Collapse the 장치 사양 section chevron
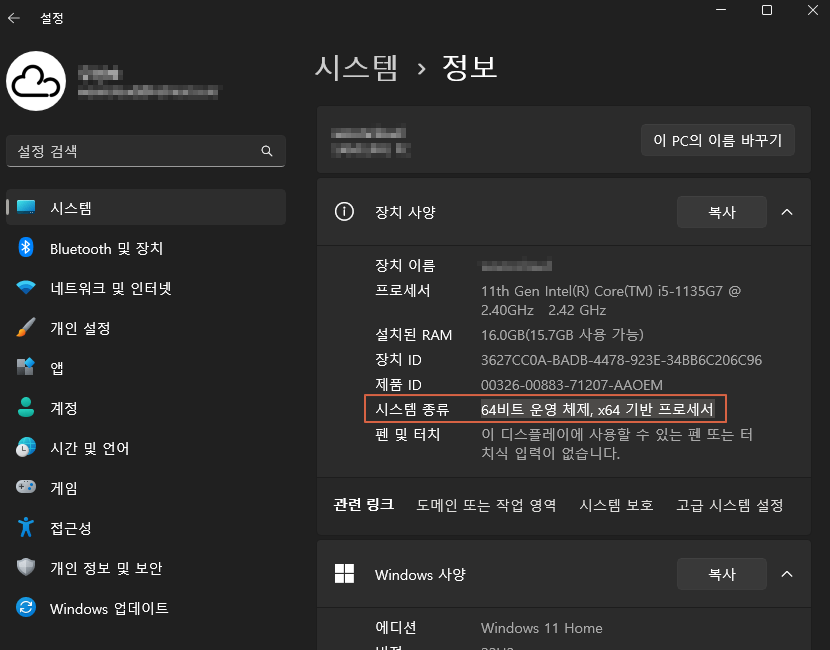The width and height of the screenshot is (830, 650). (787, 212)
